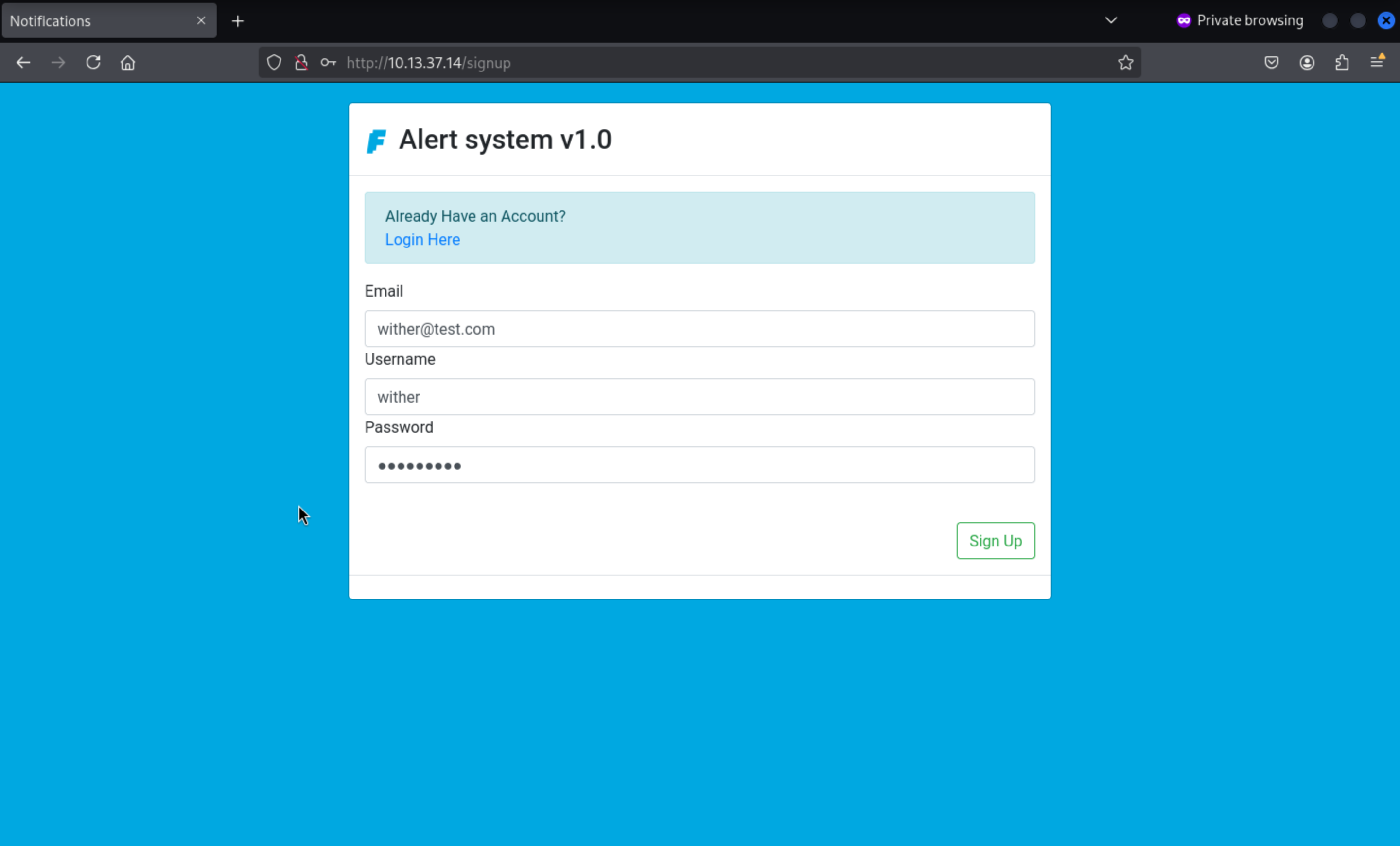Reload the current page
The height and width of the screenshot is (846, 1400).
[93, 63]
